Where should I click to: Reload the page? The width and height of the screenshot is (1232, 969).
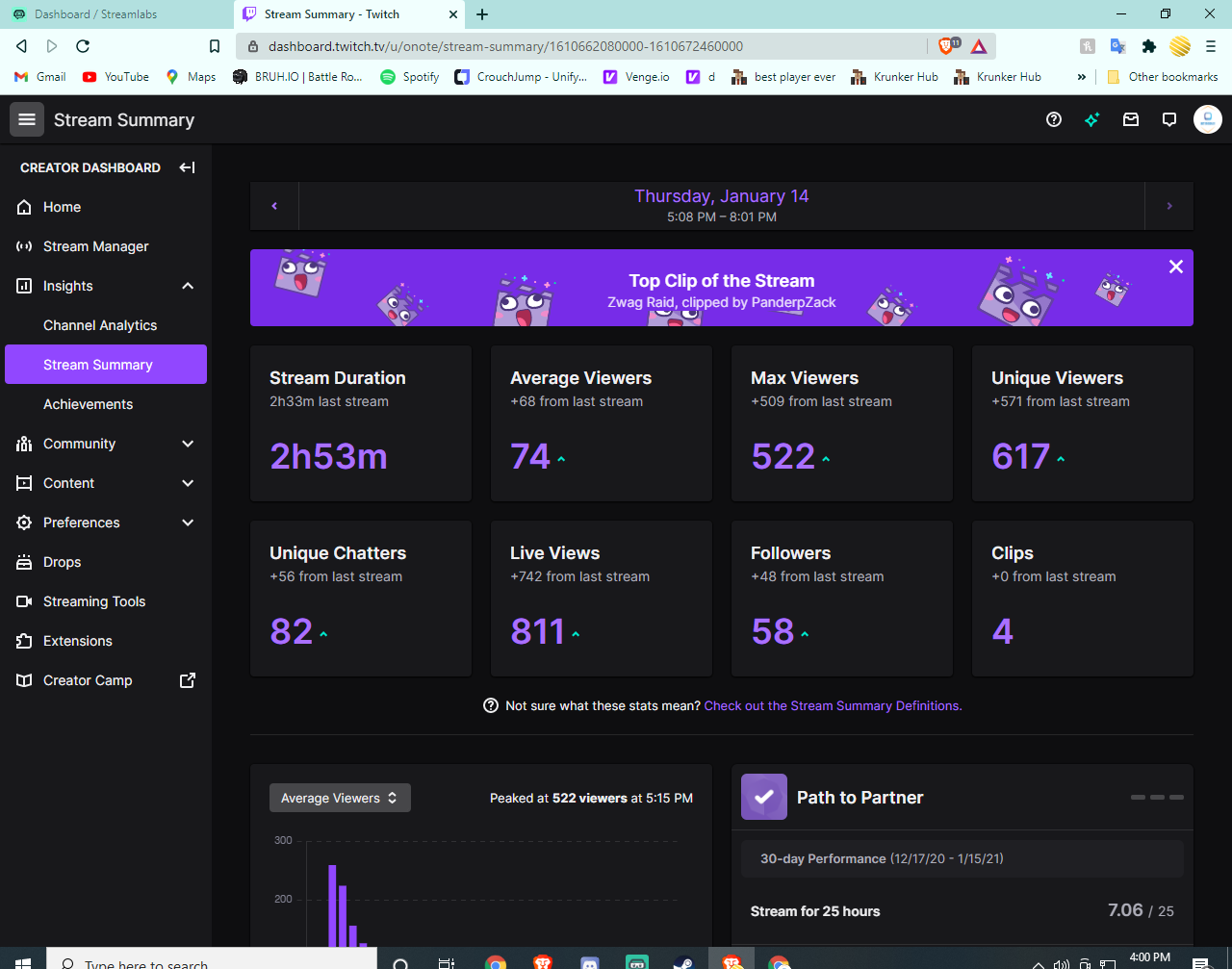(83, 46)
